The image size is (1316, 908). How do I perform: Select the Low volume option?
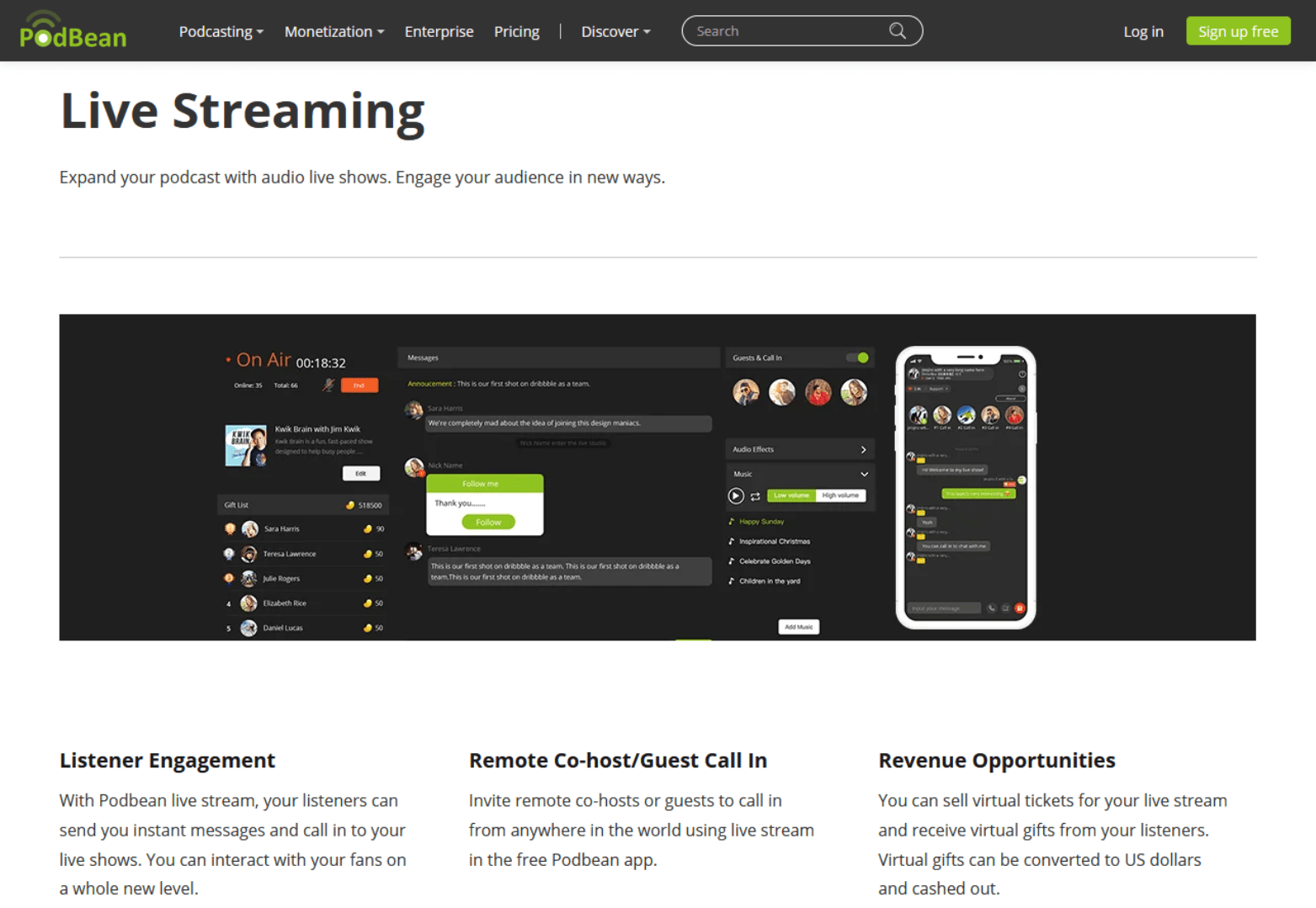click(x=791, y=496)
